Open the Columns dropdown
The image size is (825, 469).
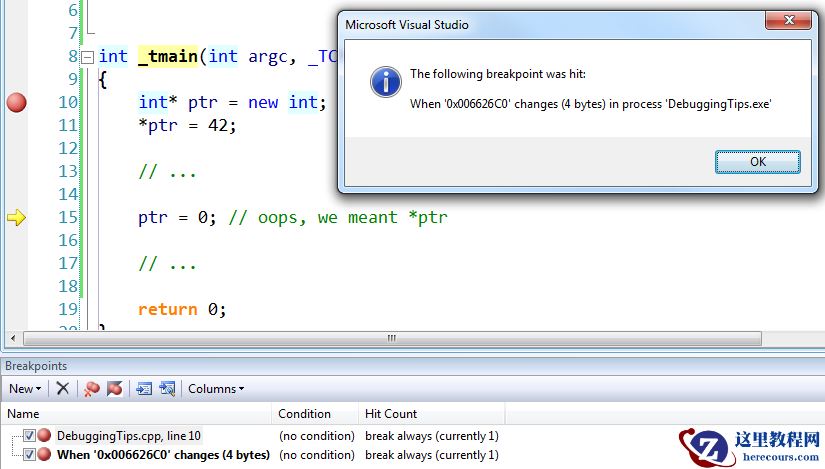pos(216,389)
